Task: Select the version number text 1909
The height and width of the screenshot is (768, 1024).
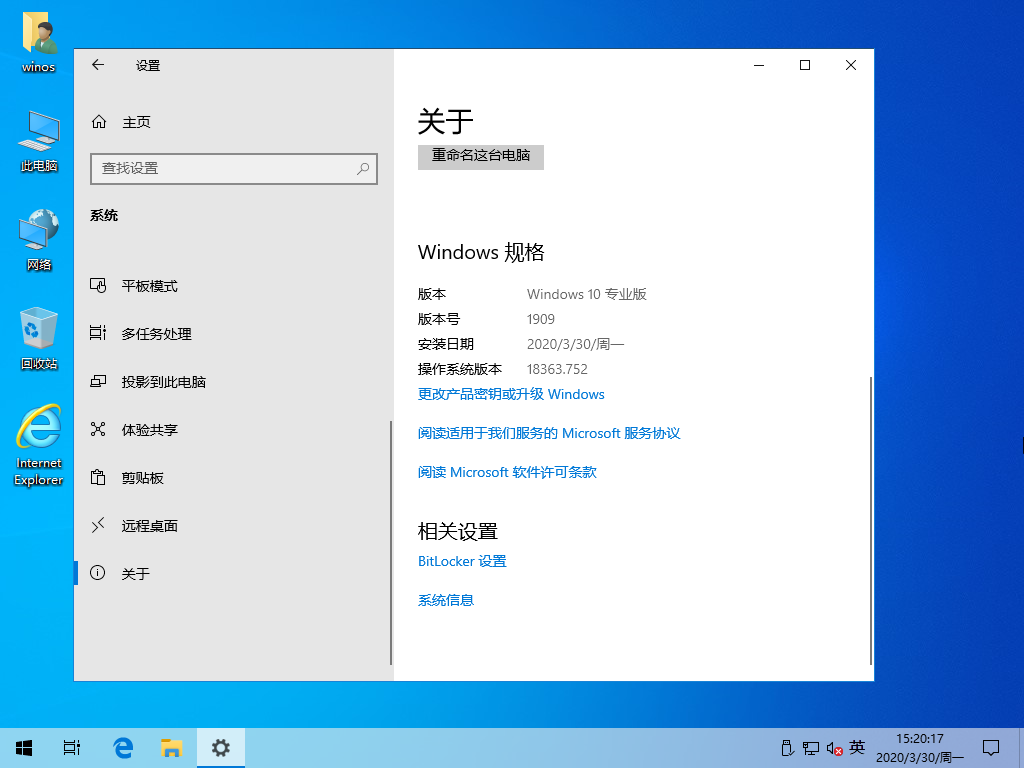Action: [541, 319]
